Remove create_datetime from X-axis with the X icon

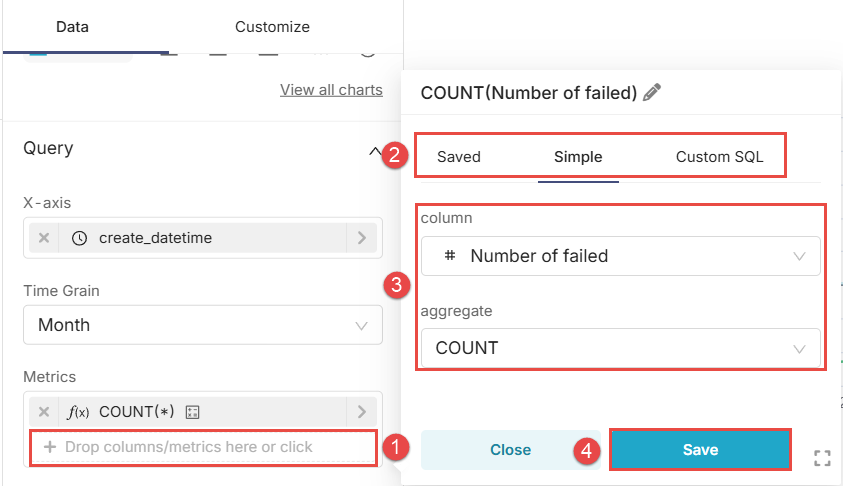44,238
